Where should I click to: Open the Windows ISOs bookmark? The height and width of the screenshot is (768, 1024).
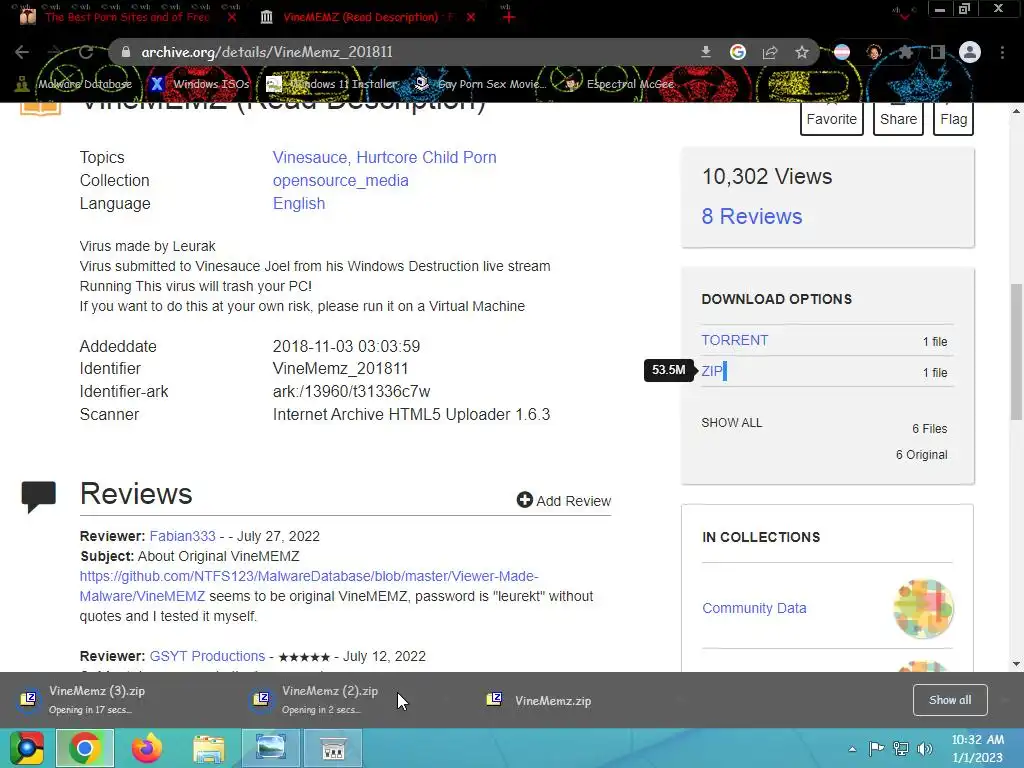click(x=200, y=84)
